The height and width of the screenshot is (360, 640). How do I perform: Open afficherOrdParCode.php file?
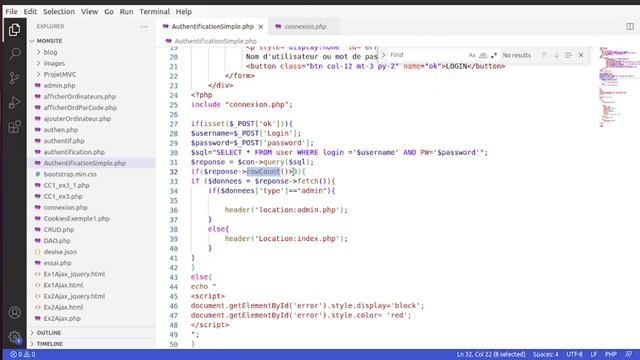click(x=80, y=107)
